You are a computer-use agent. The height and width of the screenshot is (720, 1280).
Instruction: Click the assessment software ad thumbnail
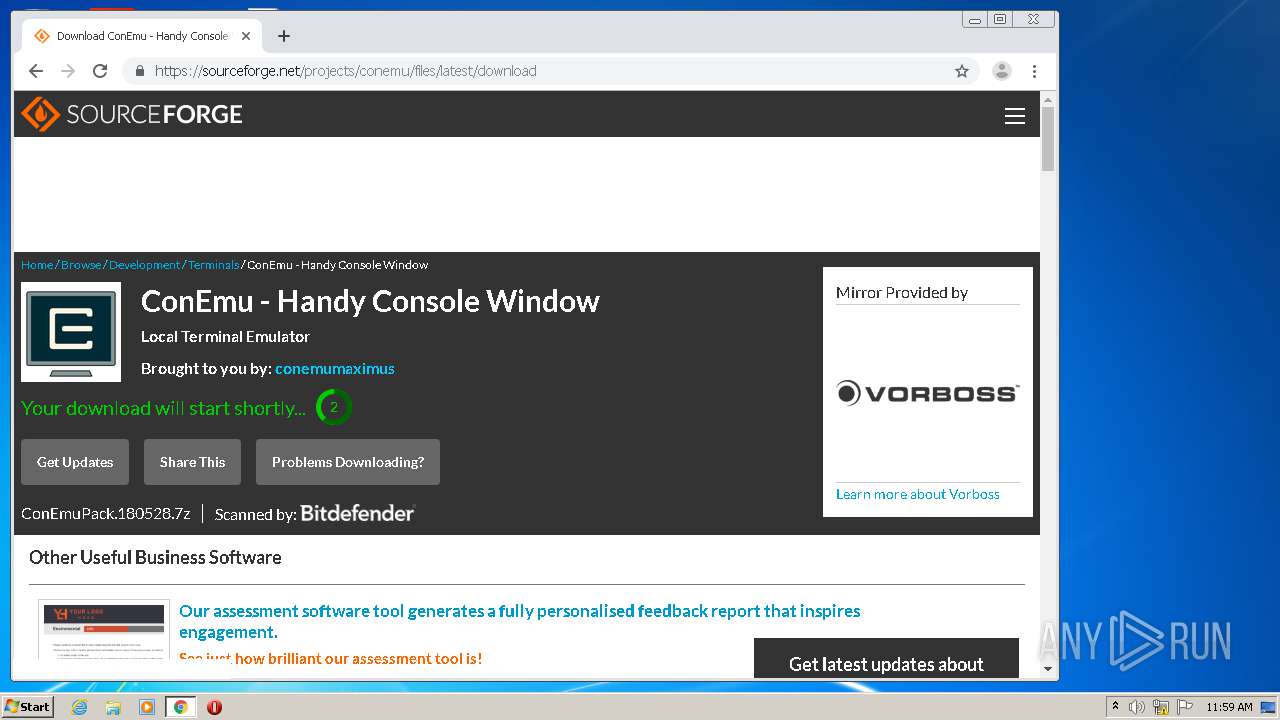coord(104,630)
